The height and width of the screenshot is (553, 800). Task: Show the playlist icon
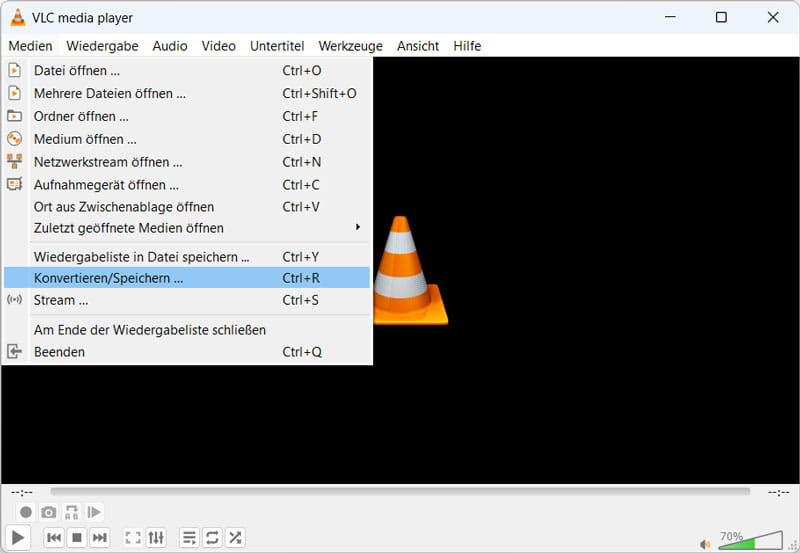[x=189, y=537]
